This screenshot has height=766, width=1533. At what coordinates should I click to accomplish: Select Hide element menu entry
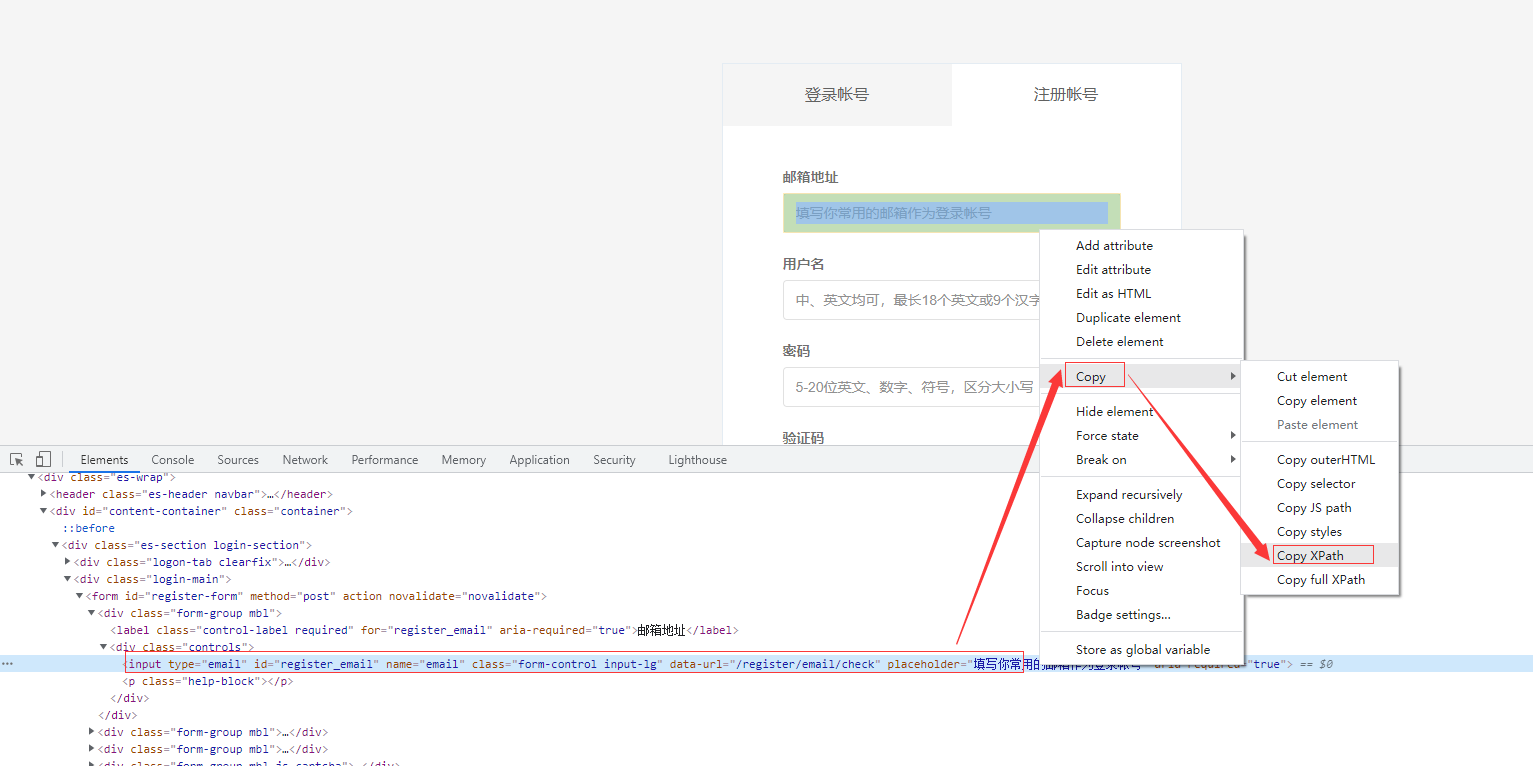(1141, 412)
